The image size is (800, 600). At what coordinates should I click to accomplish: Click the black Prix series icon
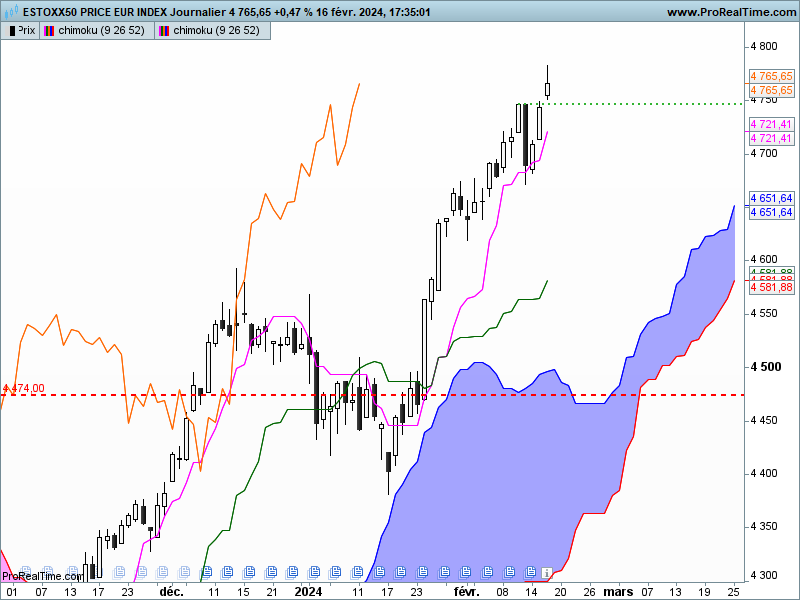click(x=12, y=31)
